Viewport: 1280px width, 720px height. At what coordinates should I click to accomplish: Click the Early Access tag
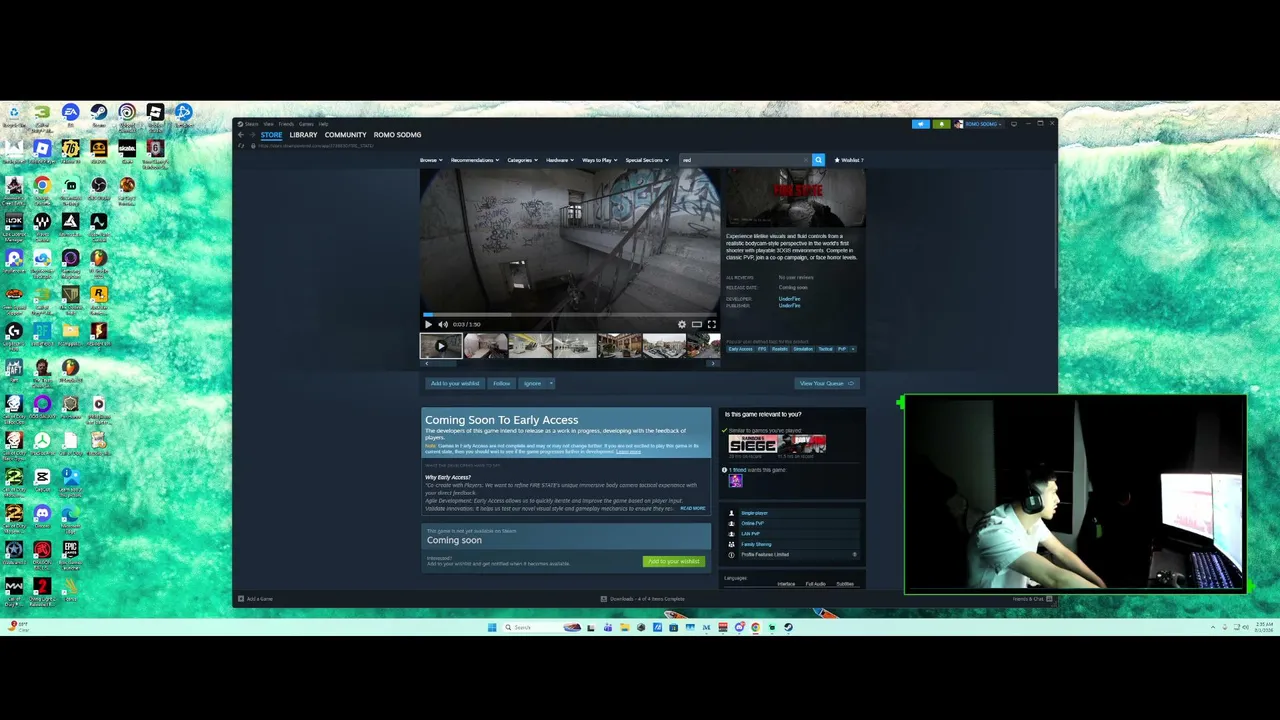coord(740,349)
